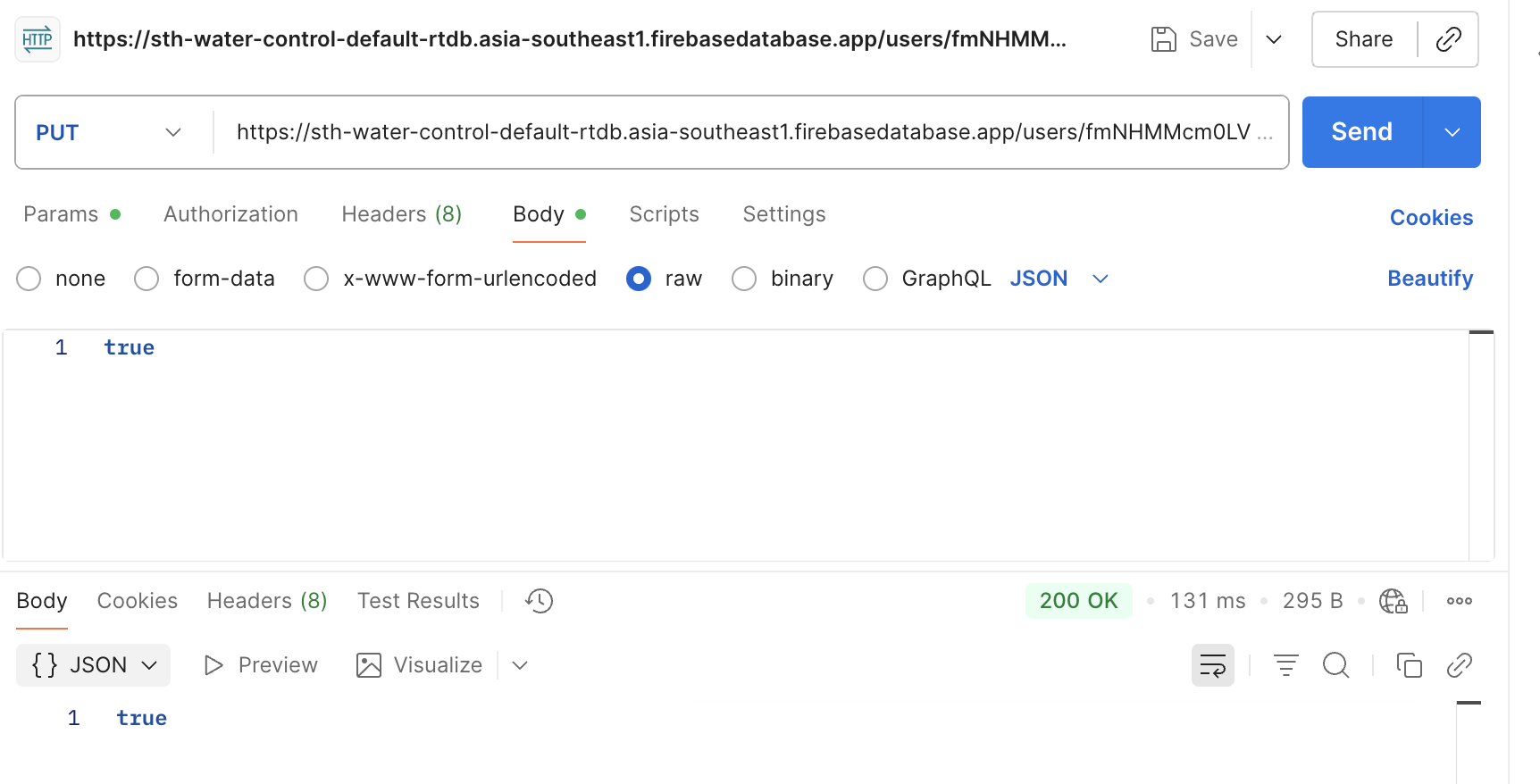Open the PUT method dropdown
This screenshot has height=784, width=1540.
pos(109,132)
